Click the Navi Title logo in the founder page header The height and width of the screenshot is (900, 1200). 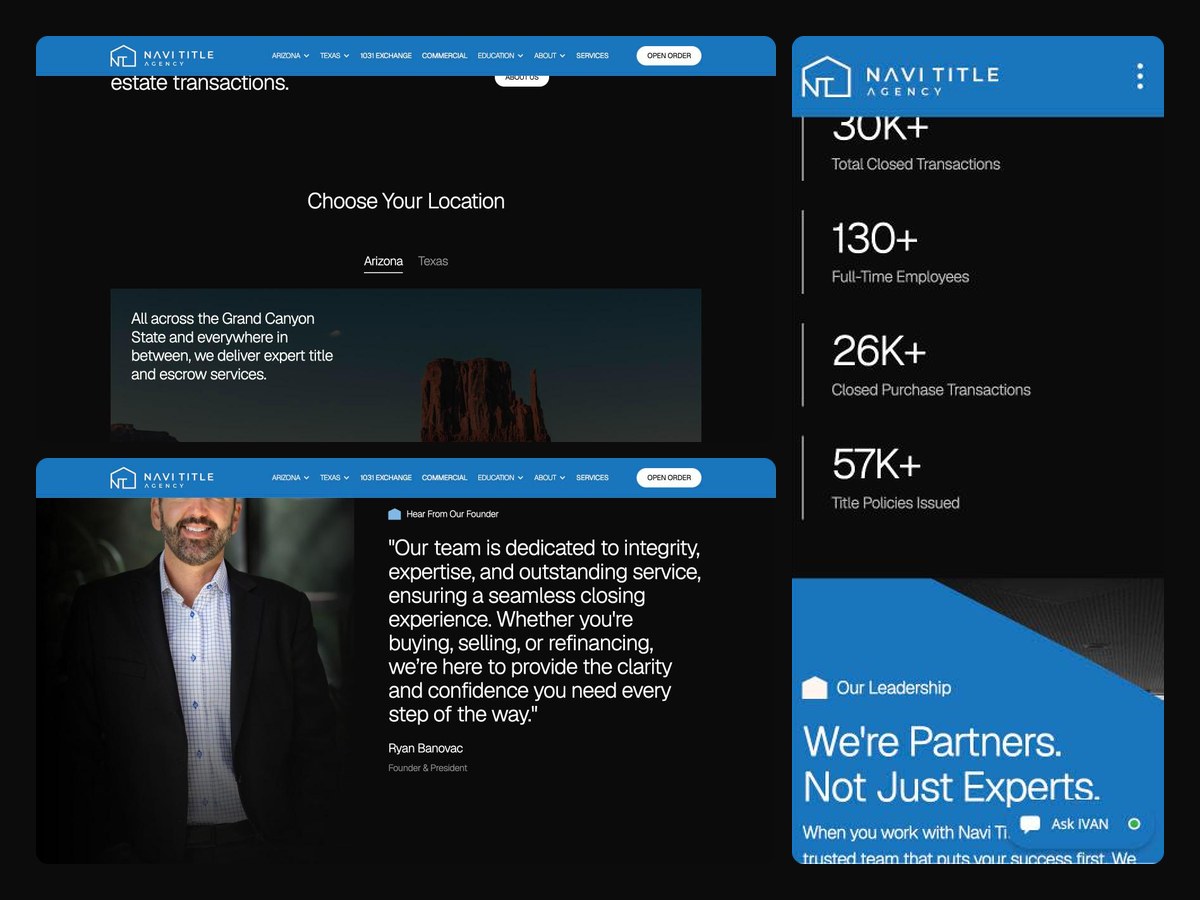[162, 478]
